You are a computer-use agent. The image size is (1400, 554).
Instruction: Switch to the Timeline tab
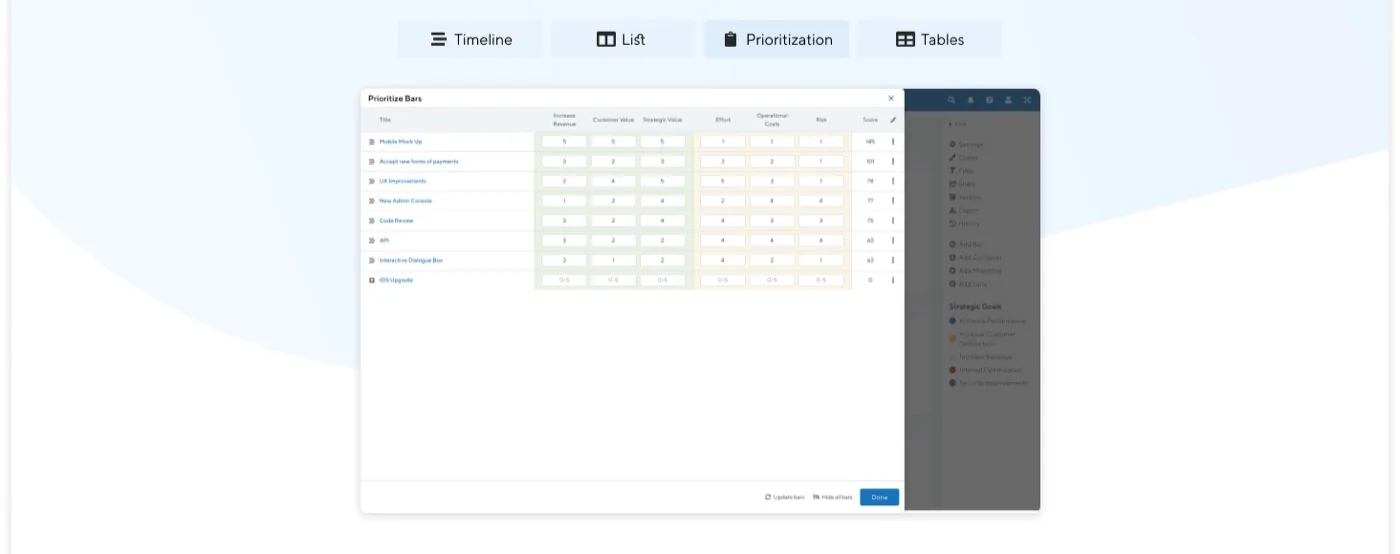(471, 40)
